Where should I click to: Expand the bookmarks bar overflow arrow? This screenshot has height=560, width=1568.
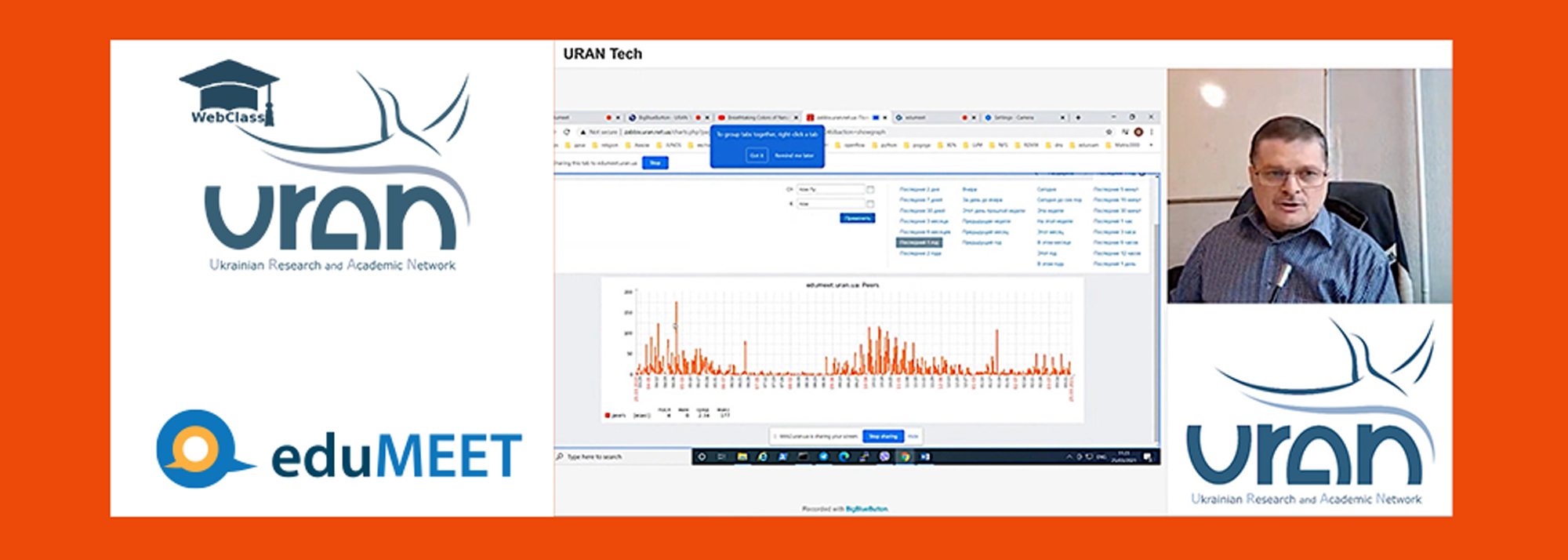click(x=1152, y=145)
